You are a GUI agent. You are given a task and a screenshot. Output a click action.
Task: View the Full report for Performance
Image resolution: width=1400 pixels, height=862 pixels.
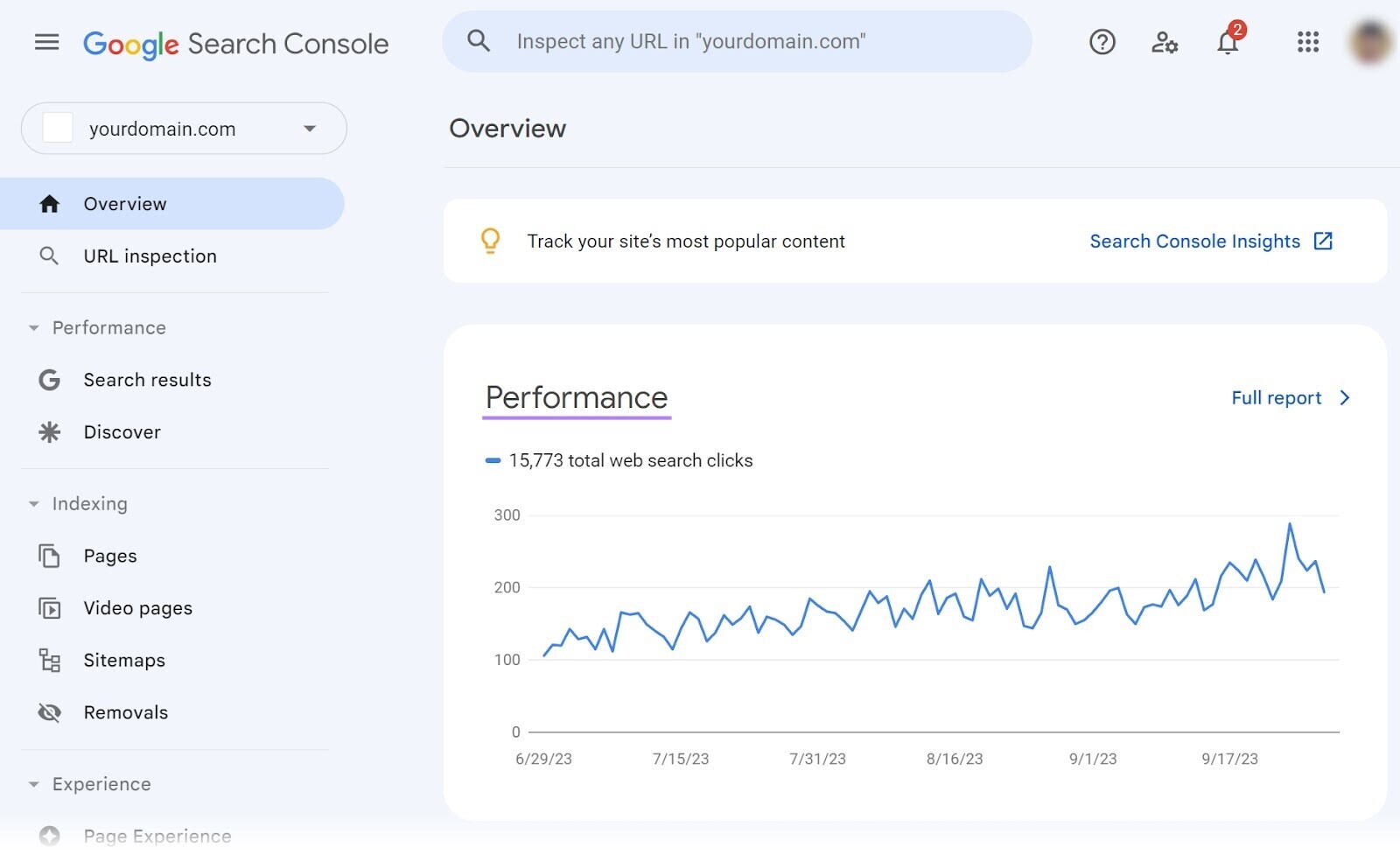pos(1276,397)
